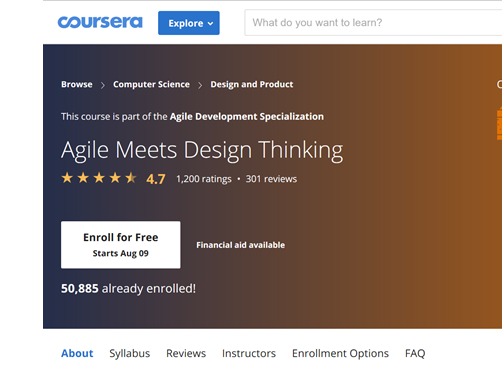The image size is (502, 376).
Task: Select the About tab
Action: 77,353
